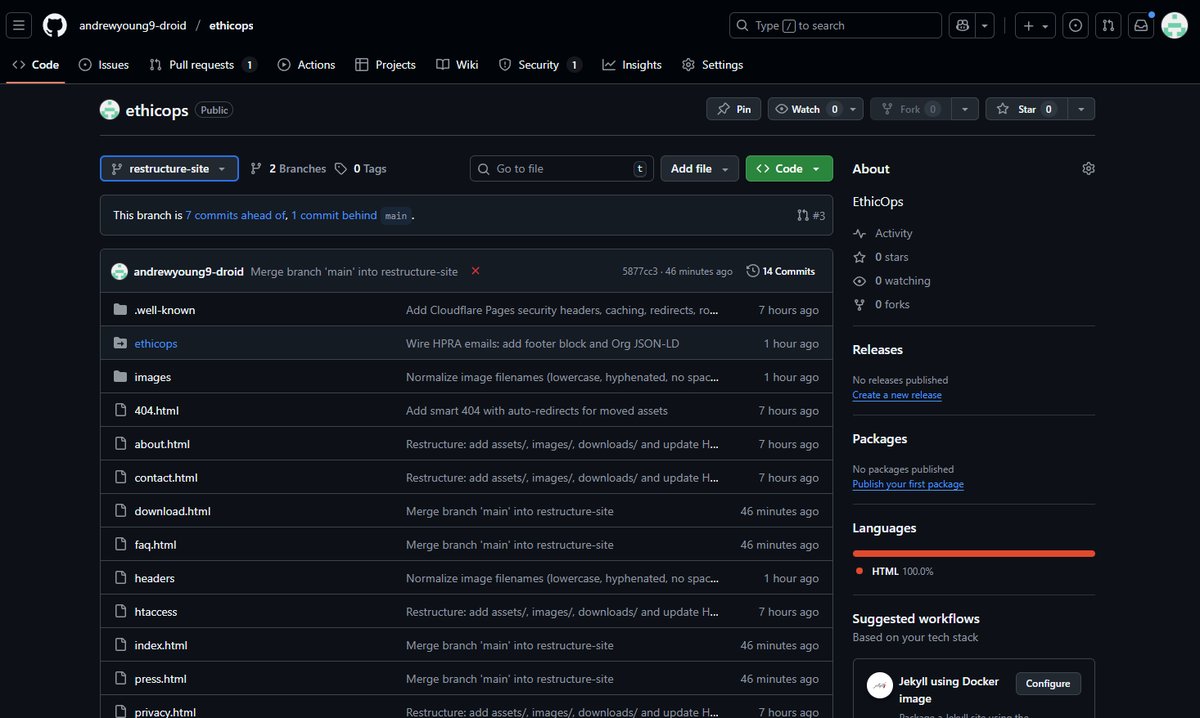Open about.html file
This screenshot has width=1200, height=718.
tap(162, 444)
